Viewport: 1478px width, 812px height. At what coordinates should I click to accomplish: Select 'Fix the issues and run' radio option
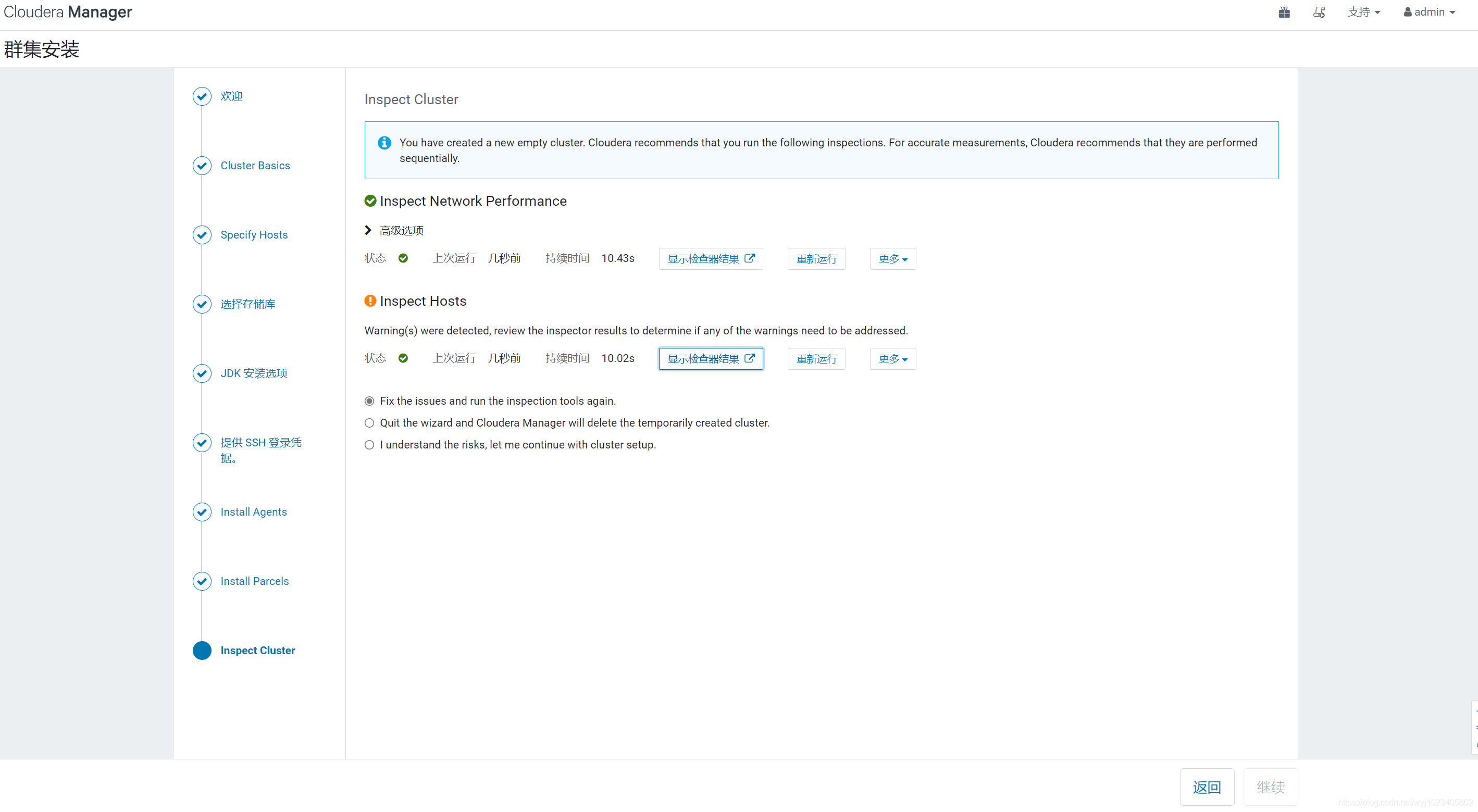[x=369, y=401]
